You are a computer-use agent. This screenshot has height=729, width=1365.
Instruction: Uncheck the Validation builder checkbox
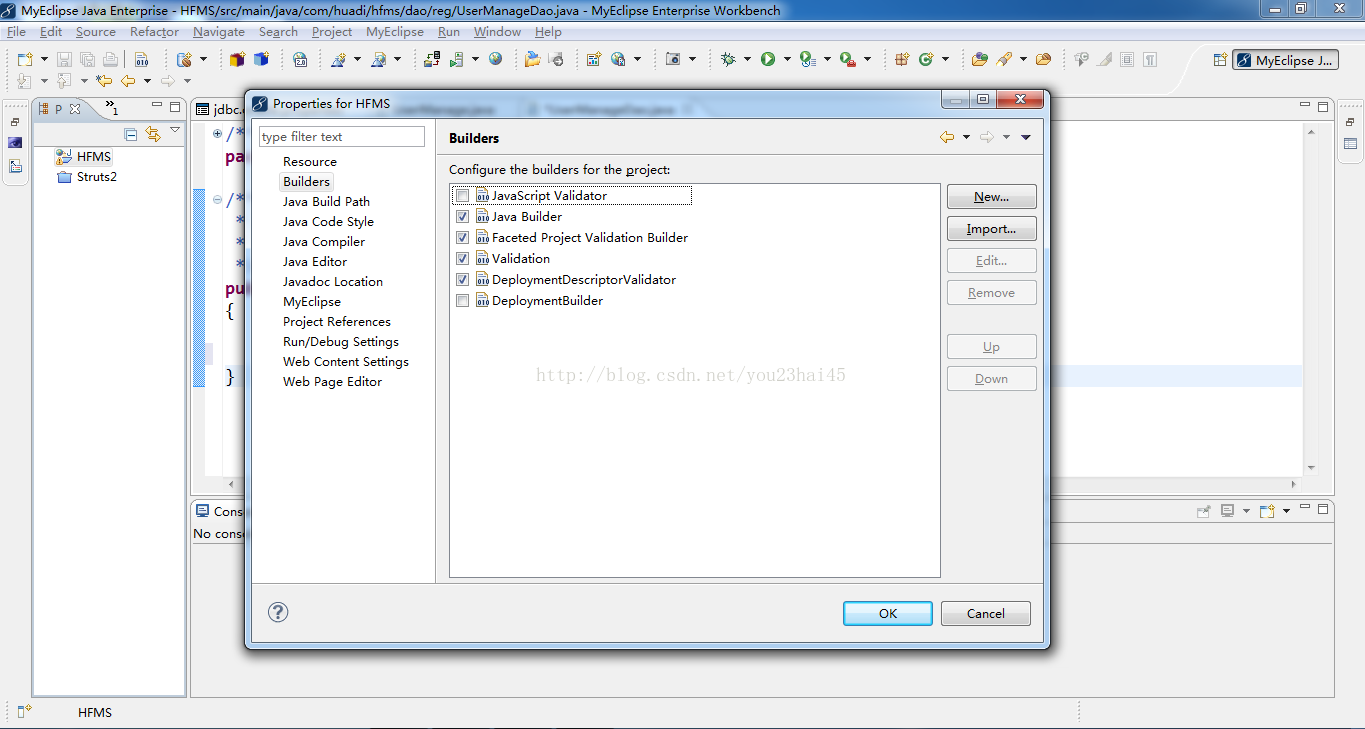tap(462, 259)
